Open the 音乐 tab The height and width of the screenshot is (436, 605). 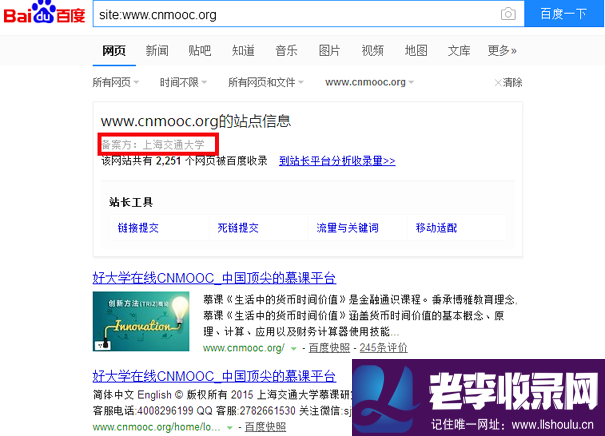(x=286, y=51)
